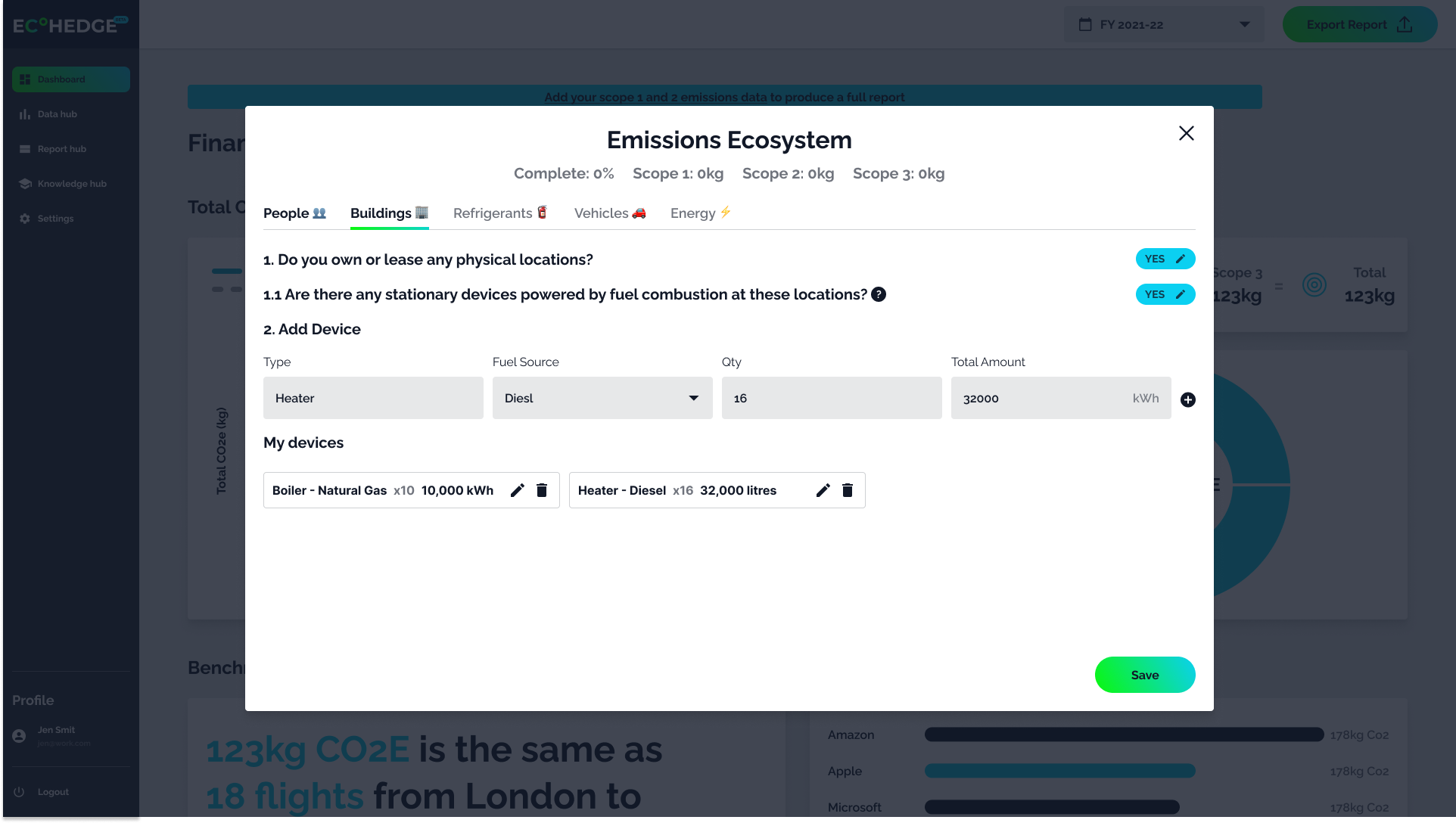Delete the Heater - Diesel device
The height and width of the screenshot is (823, 1456).
coord(848,490)
